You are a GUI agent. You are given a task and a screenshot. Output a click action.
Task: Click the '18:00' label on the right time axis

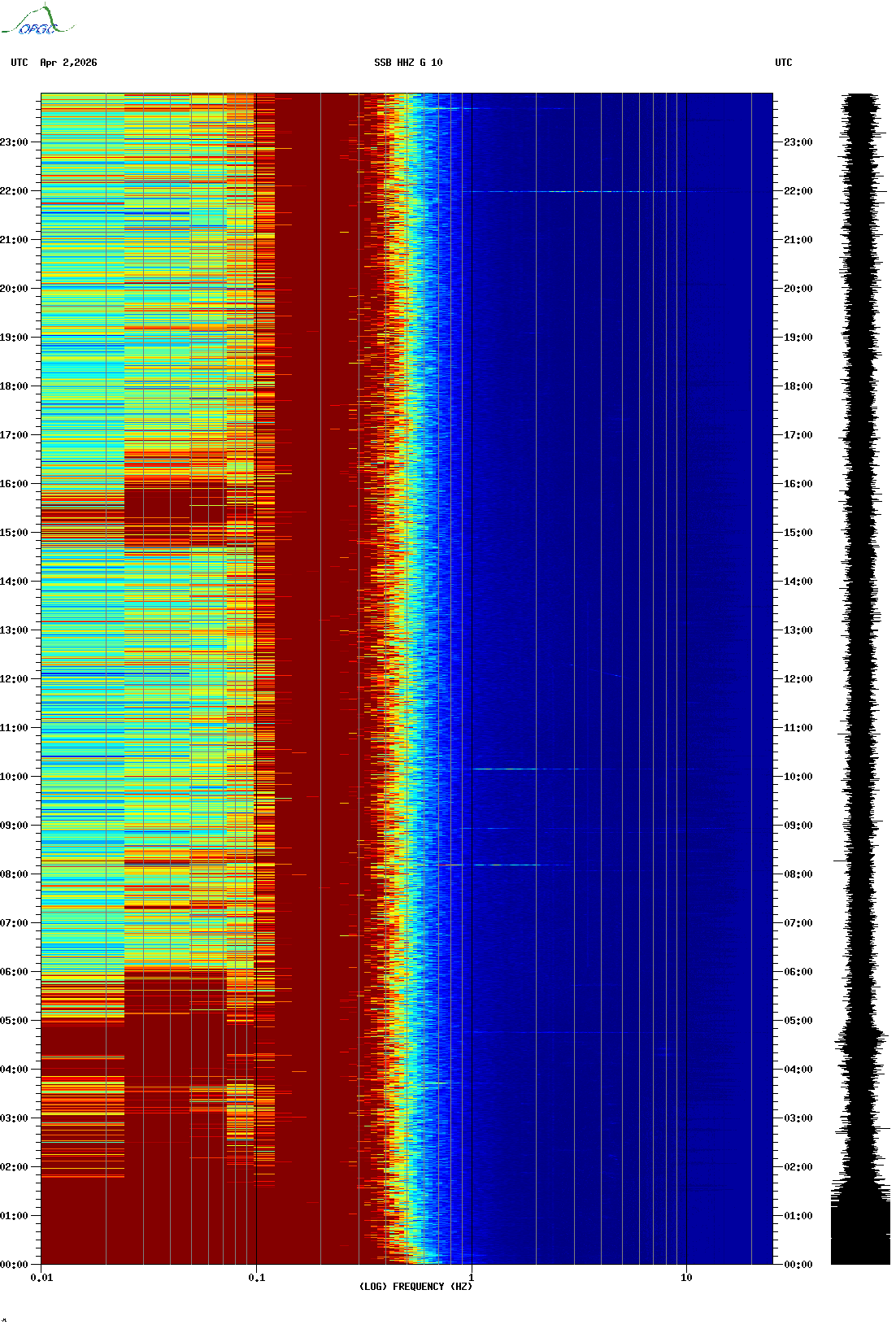tap(798, 386)
